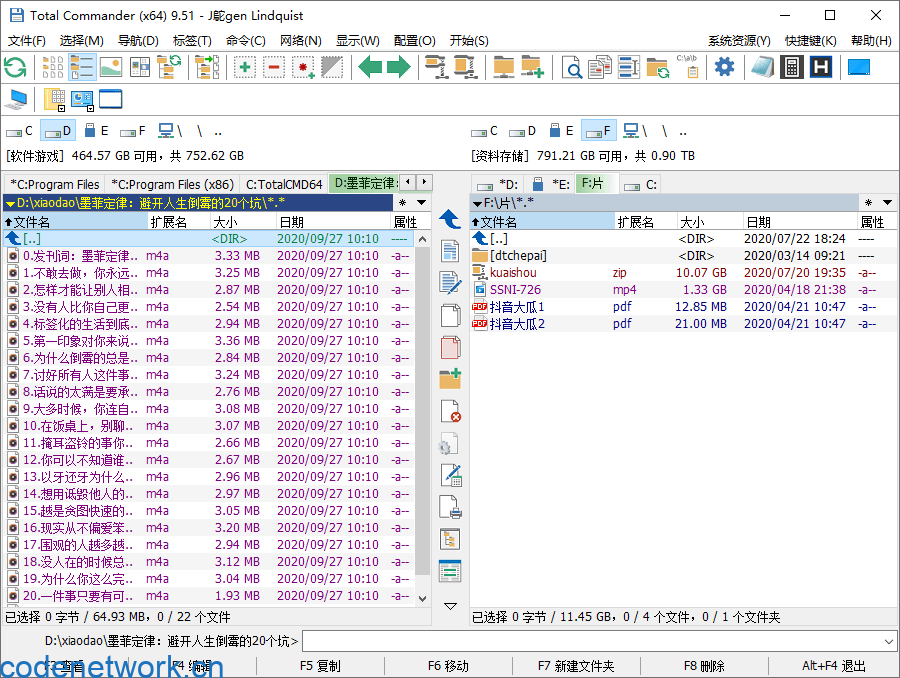This screenshot has height=678, width=900.
Task: Switch to C:Program Files (x86) tab
Action: point(172,185)
